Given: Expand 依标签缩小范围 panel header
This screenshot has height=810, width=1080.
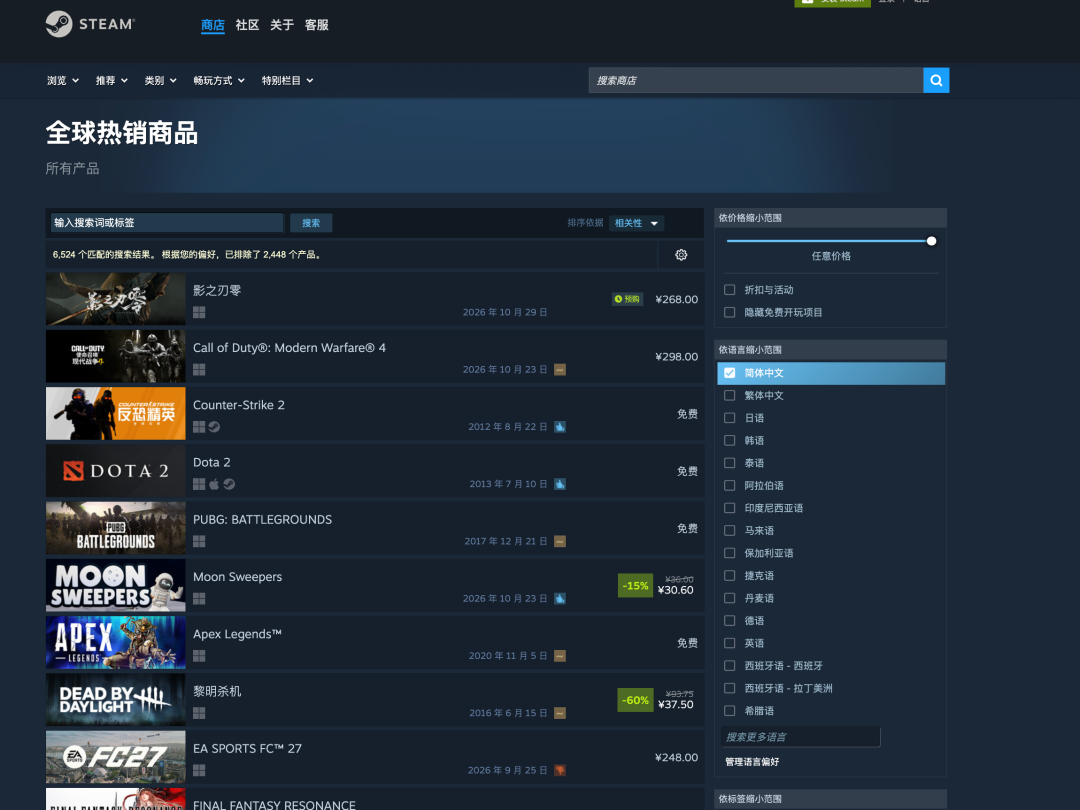Looking at the screenshot, I should (x=830, y=799).
